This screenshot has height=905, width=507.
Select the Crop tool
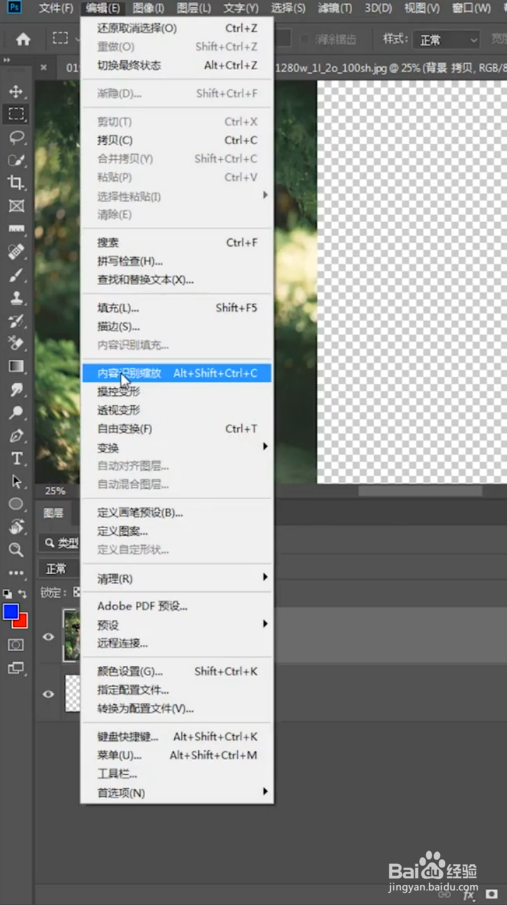click(x=16, y=183)
